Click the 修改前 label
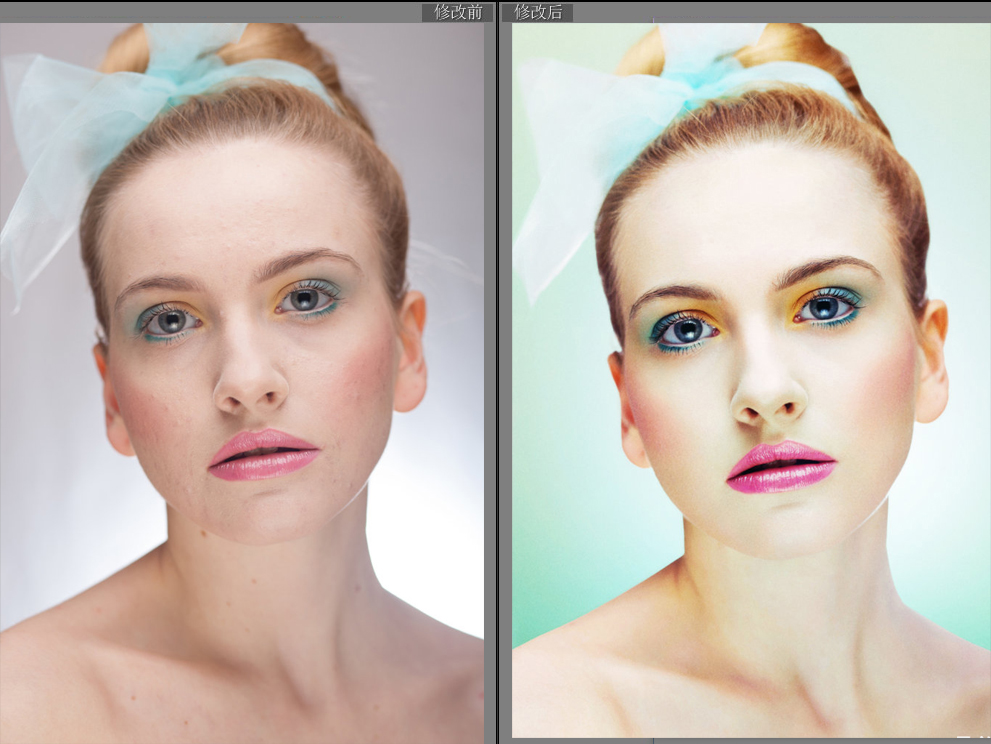Screen dimensions: 991x744 click(458, 12)
